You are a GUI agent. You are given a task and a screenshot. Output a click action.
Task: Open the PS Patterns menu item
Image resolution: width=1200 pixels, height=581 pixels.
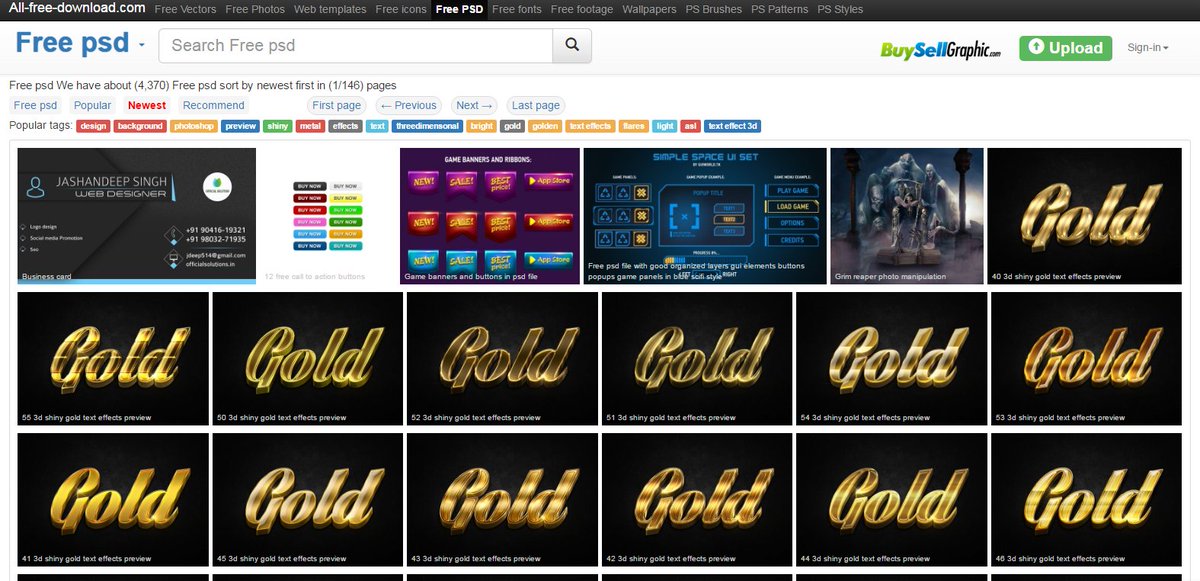(x=779, y=10)
